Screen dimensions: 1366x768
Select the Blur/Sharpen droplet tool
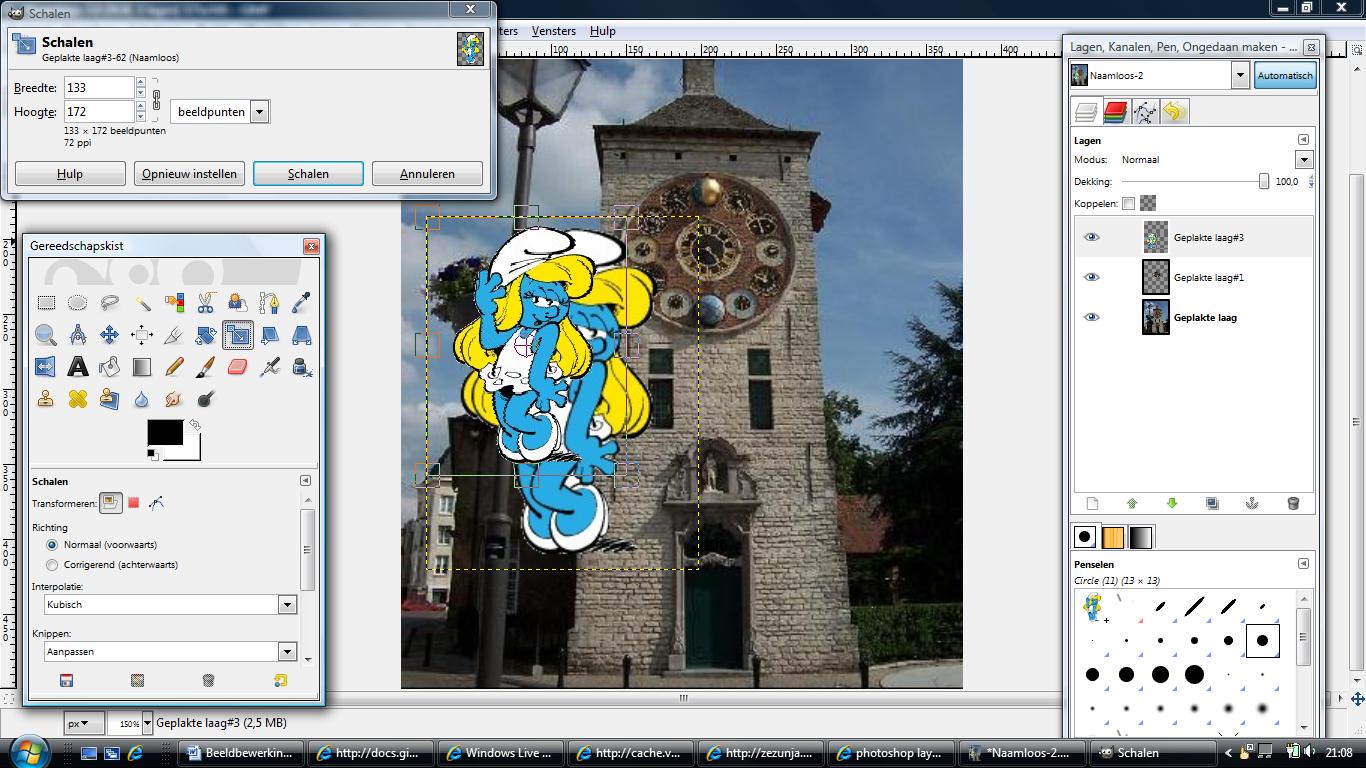(142, 399)
